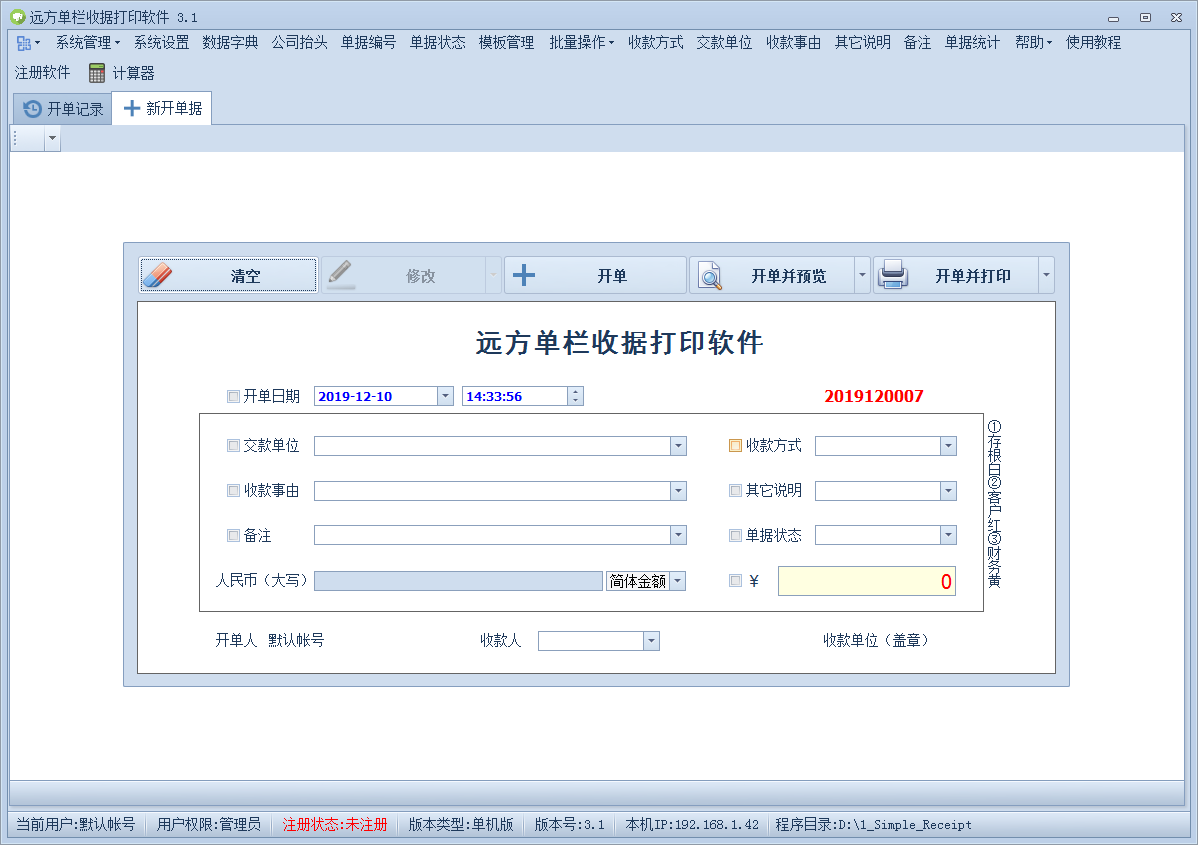The image size is (1198, 845).
Task: Click the green application icon in title bar
Action: [x=18, y=17]
